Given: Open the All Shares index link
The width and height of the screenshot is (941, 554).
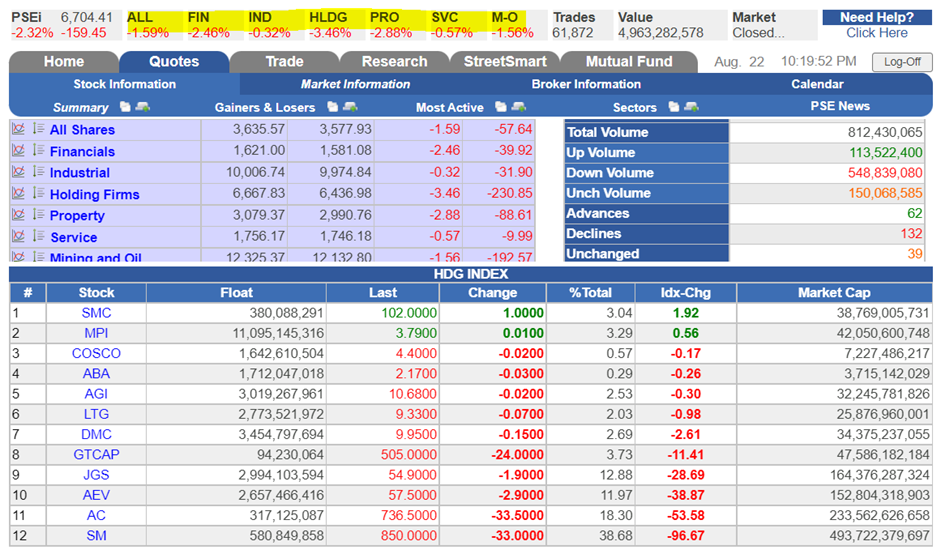Looking at the screenshot, I should (x=82, y=130).
